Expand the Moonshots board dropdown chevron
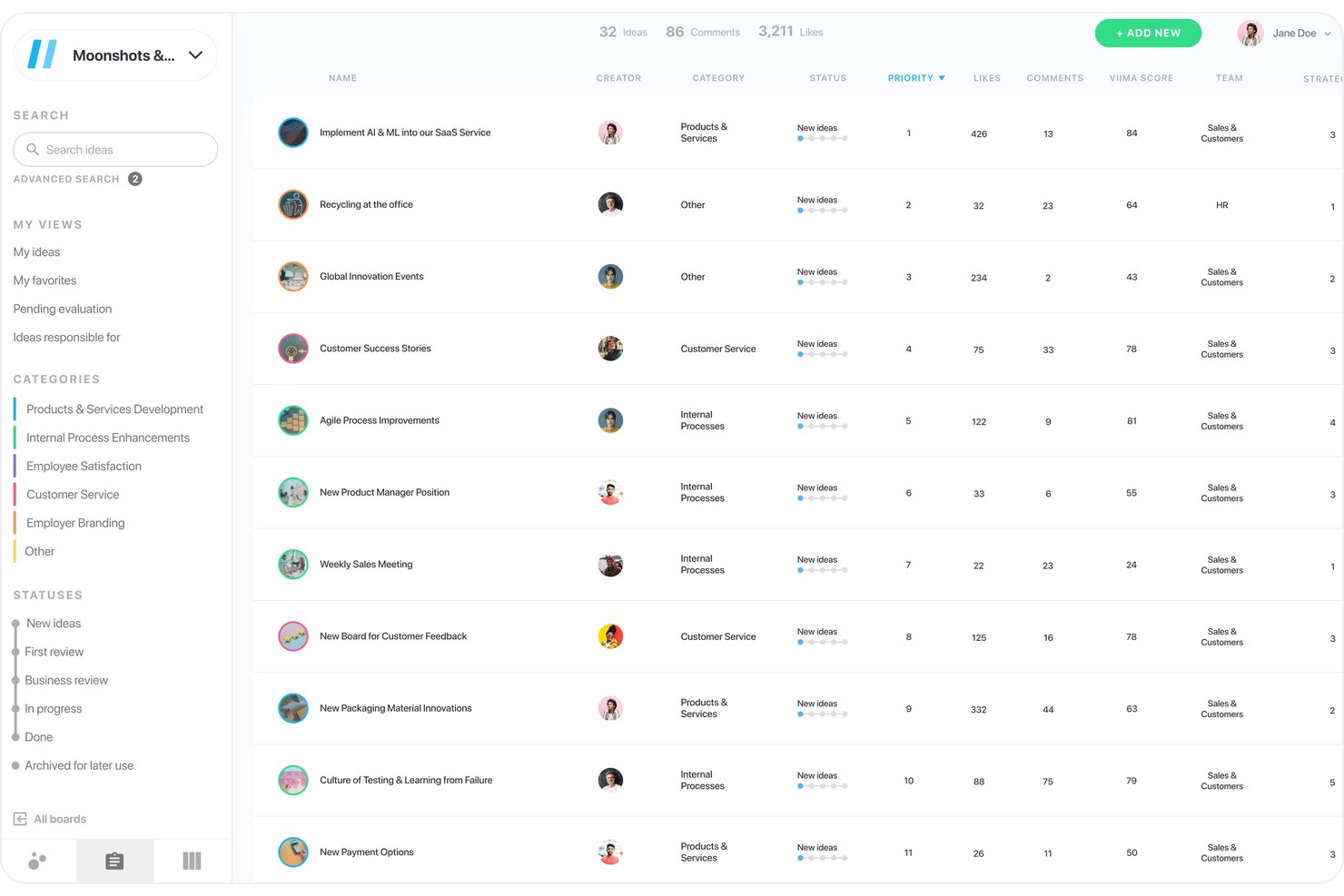The image size is (1344, 896). (195, 55)
